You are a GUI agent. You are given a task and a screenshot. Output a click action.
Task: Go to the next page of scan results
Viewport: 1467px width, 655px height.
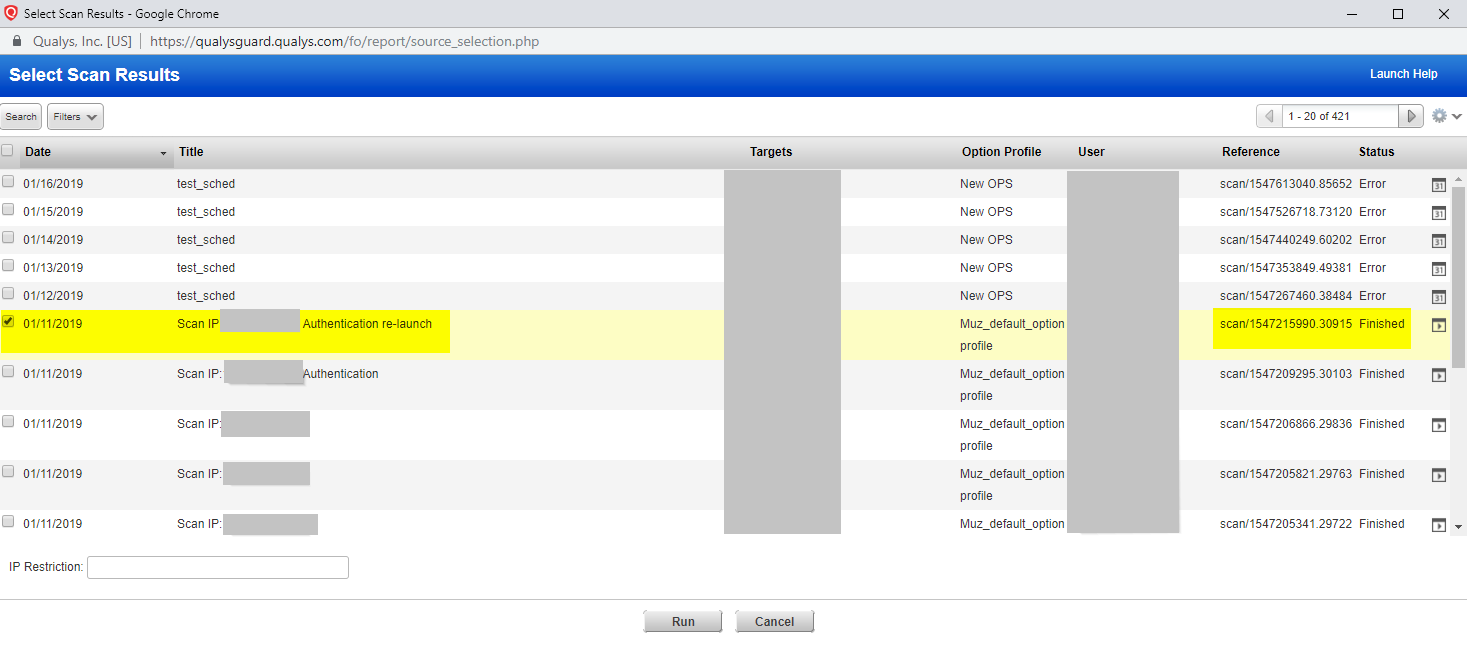1410,116
